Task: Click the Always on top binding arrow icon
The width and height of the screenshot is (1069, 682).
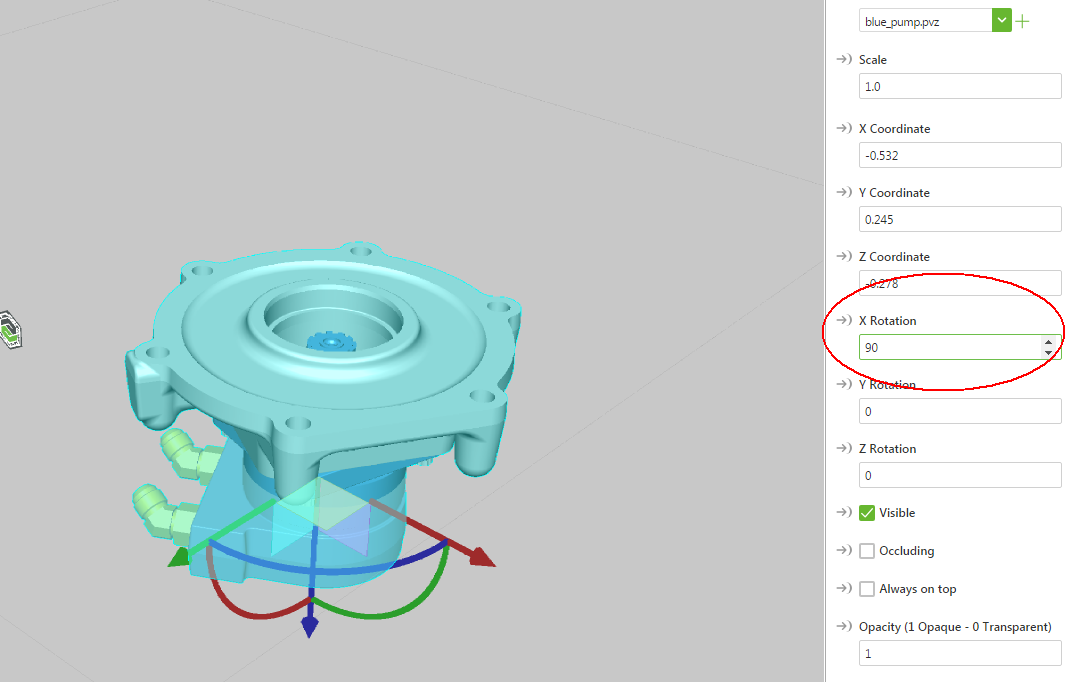Action: [844, 589]
